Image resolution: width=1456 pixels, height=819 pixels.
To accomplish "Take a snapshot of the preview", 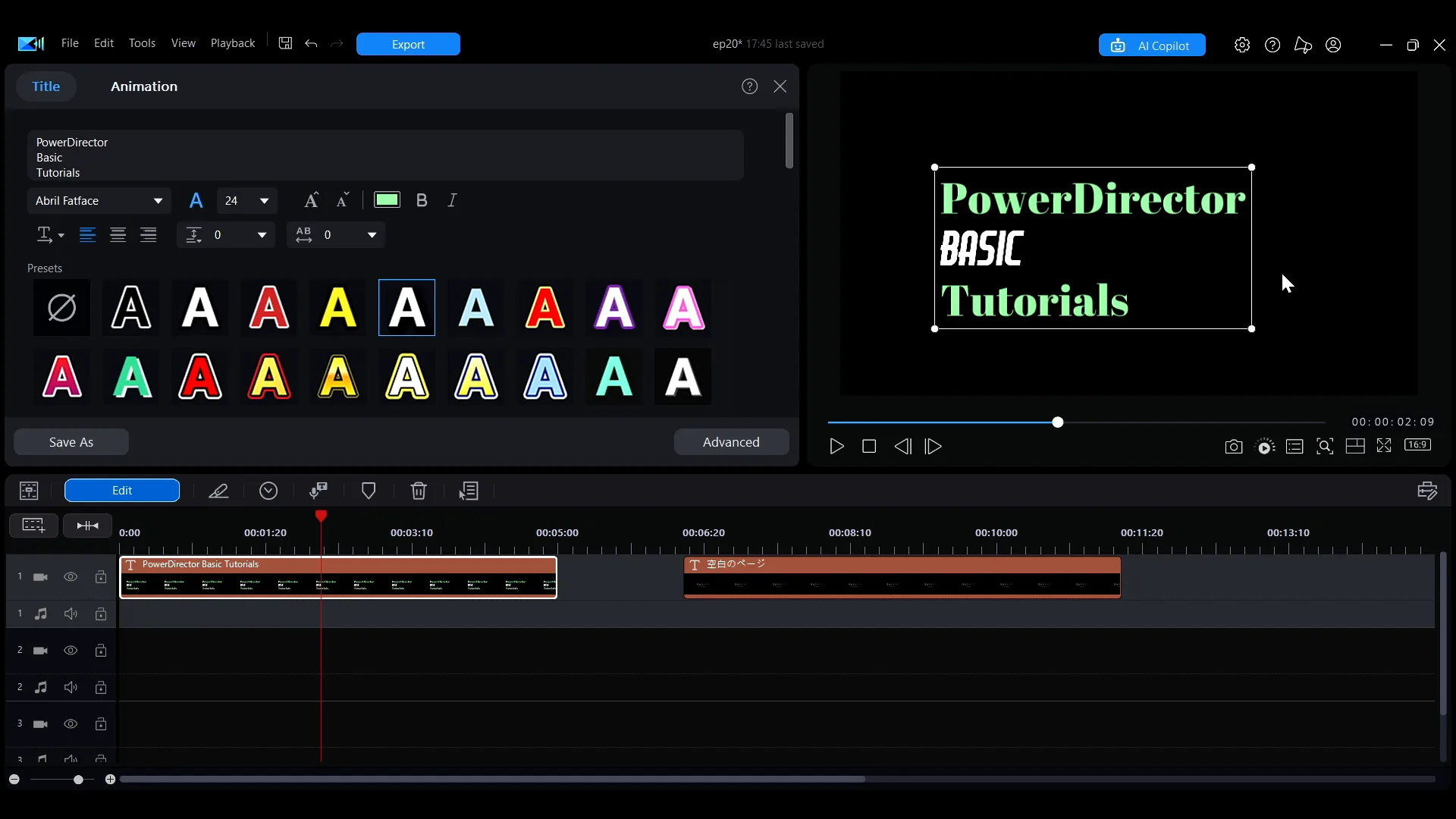I will (x=1234, y=447).
